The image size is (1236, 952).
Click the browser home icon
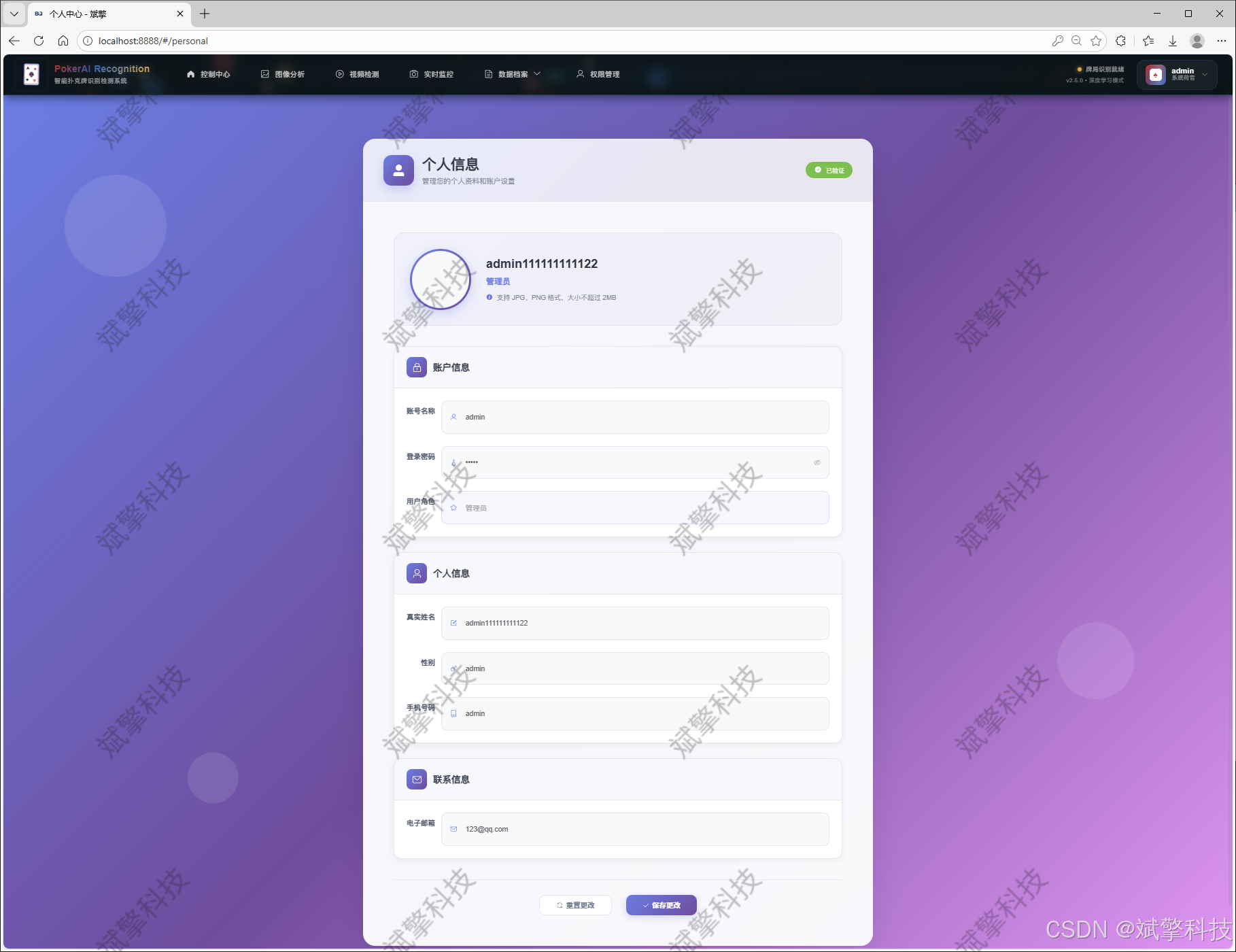coord(63,41)
